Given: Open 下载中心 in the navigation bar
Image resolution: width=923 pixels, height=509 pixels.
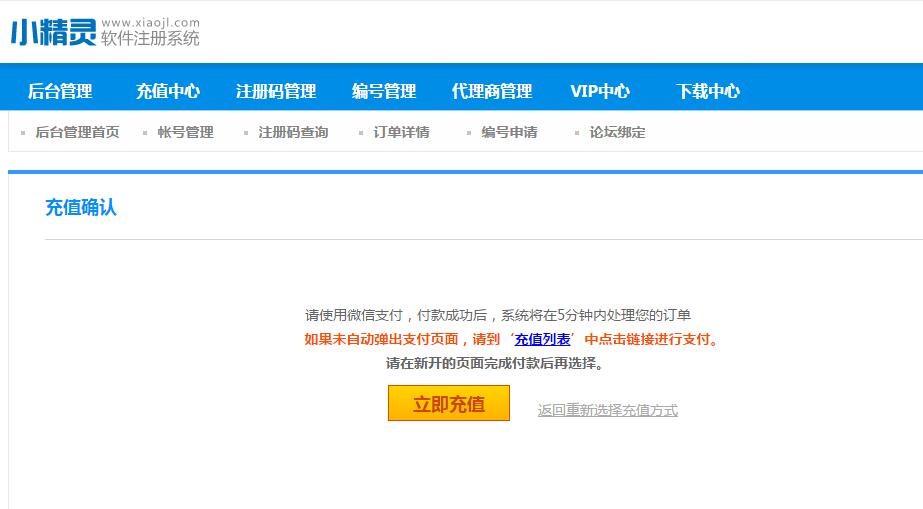Looking at the screenshot, I should [708, 91].
